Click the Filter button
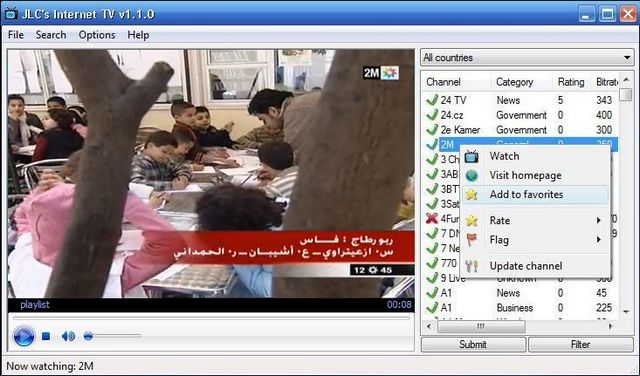 [580, 345]
